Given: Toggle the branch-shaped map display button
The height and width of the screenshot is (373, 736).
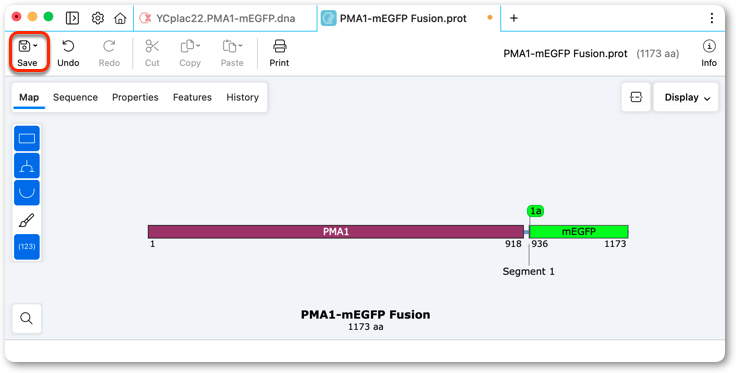Looking at the screenshot, I should point(27,166).
